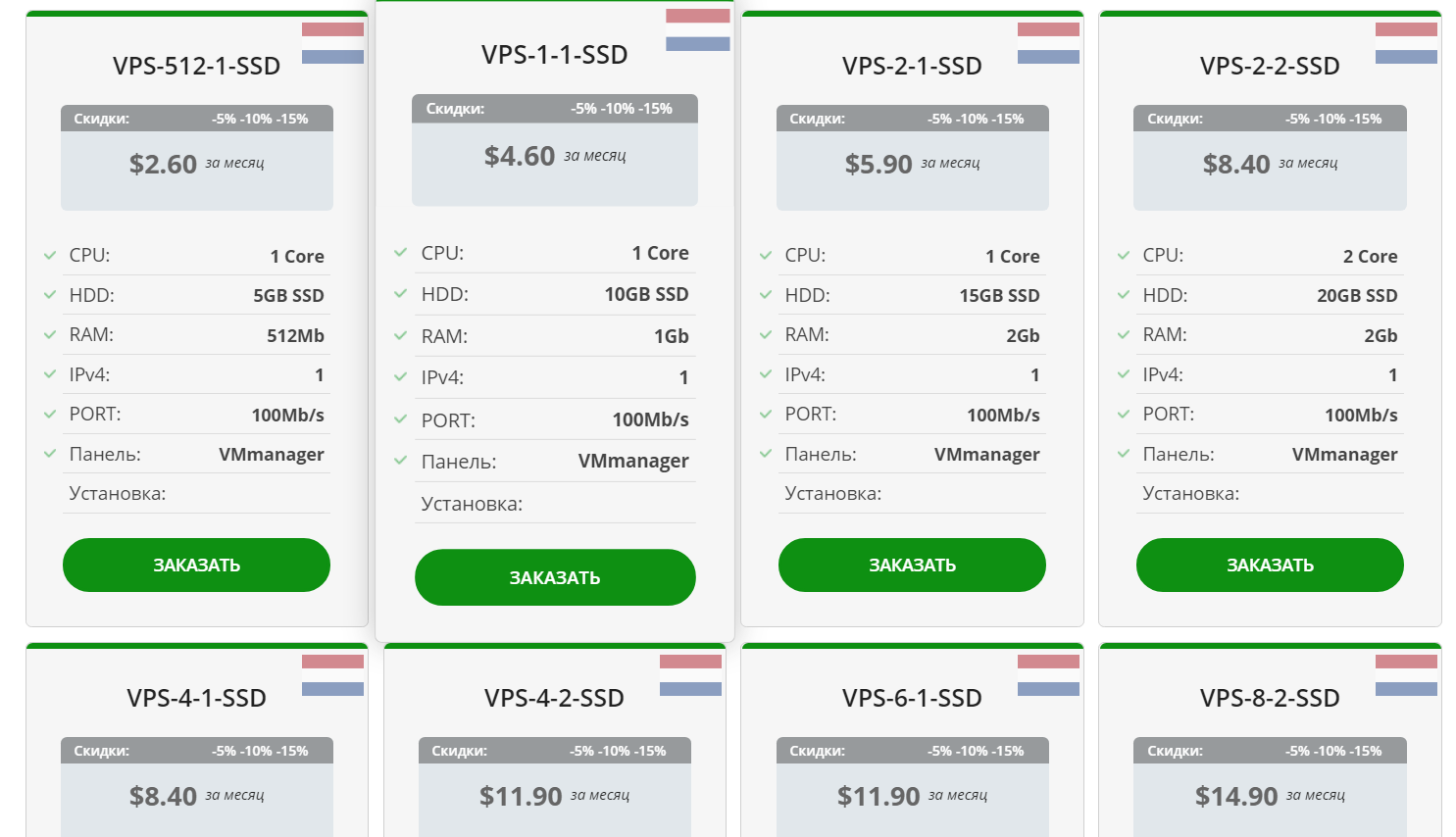Order the VPS-512-1-SSD plan with ЗАКАЗАТЬ

[x=196, y=565]
